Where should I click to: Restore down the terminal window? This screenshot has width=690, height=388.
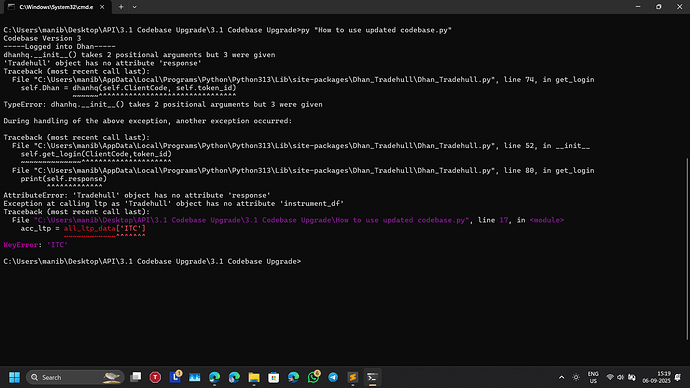click(x=659, y=7)
